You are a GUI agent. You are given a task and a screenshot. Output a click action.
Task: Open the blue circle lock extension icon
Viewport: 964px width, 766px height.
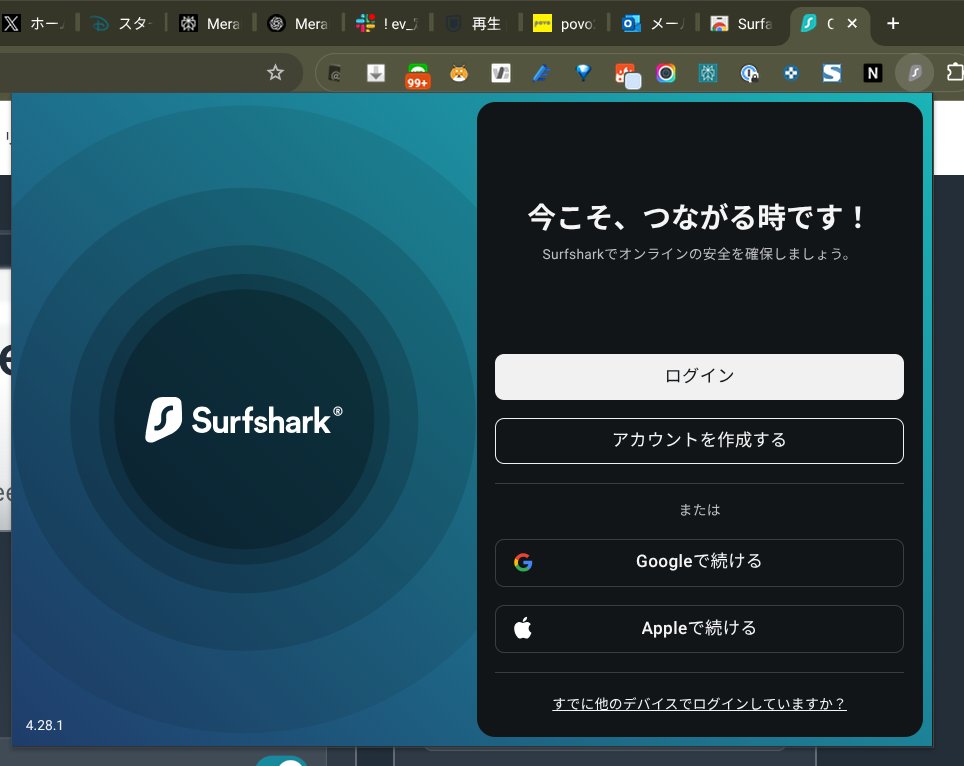pyautogui.click(x=749, y=73)
